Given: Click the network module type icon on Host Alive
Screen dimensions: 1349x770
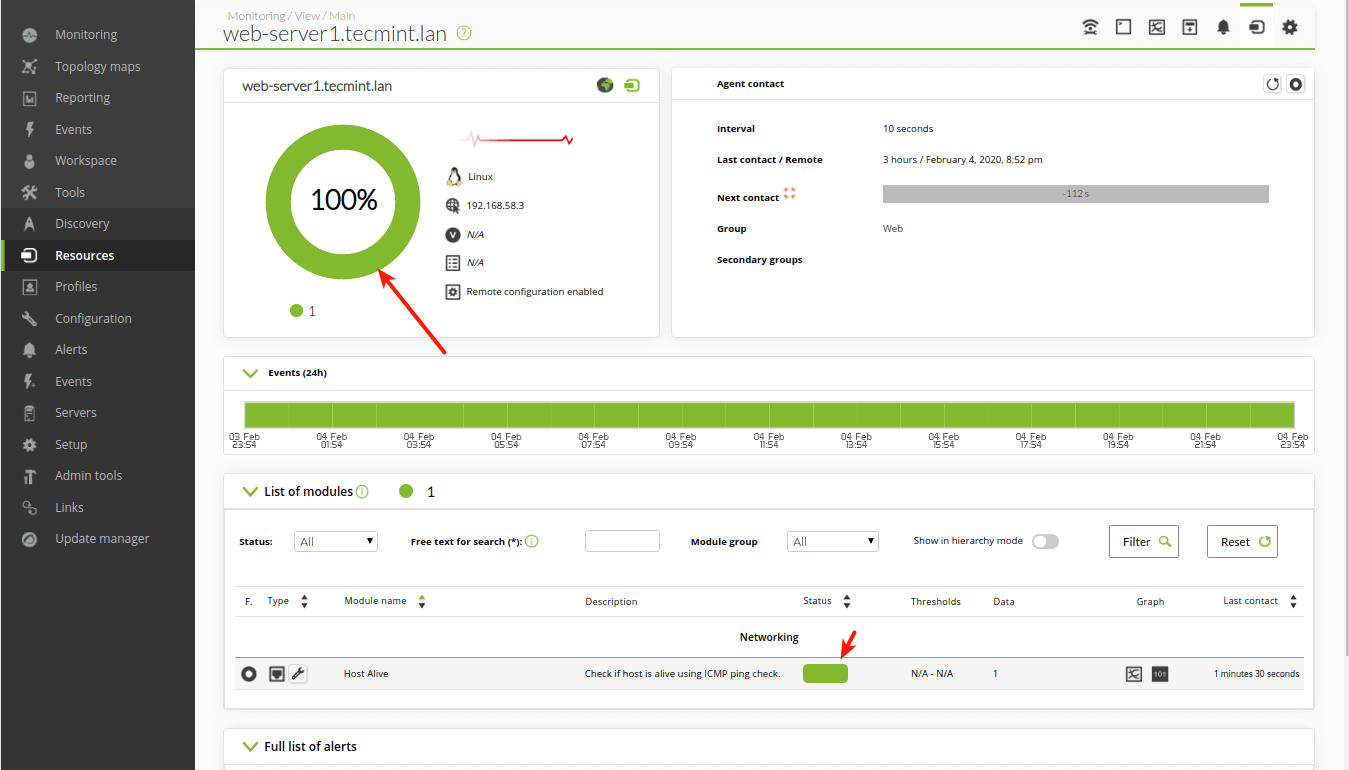Looking at the screenshot, I should click(277, 674).
